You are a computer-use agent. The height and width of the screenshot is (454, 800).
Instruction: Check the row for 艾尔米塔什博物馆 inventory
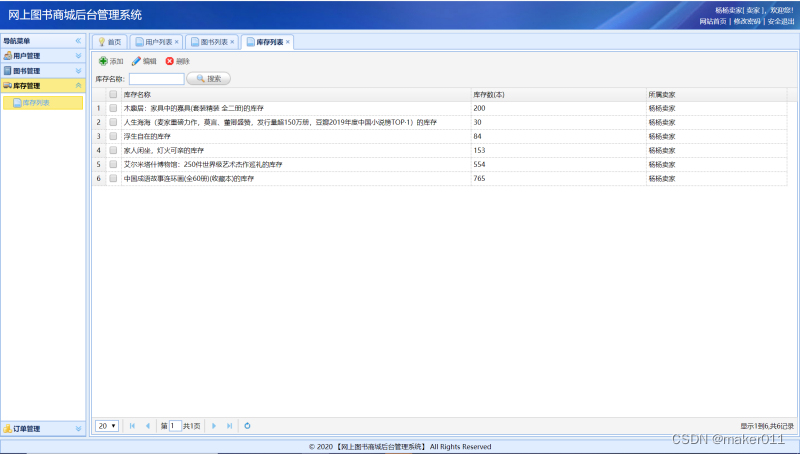coord(113,164)
